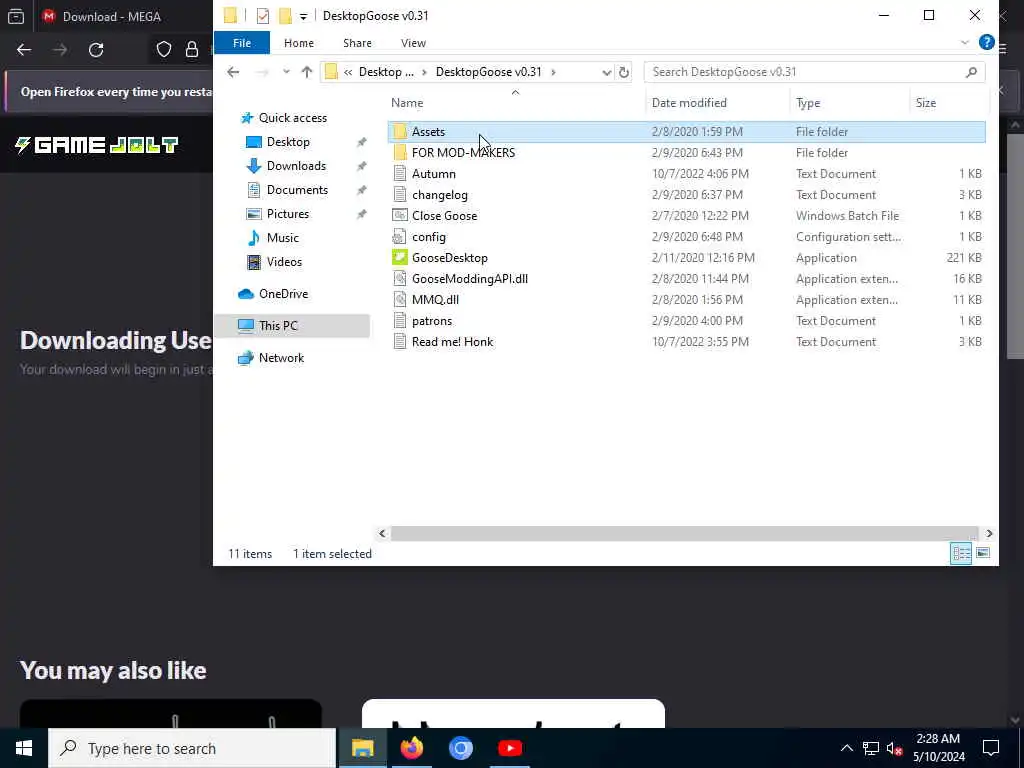Show hidden system tray icons
The width and height of the screenshot is (1024, 768).
tap(846, 748)
